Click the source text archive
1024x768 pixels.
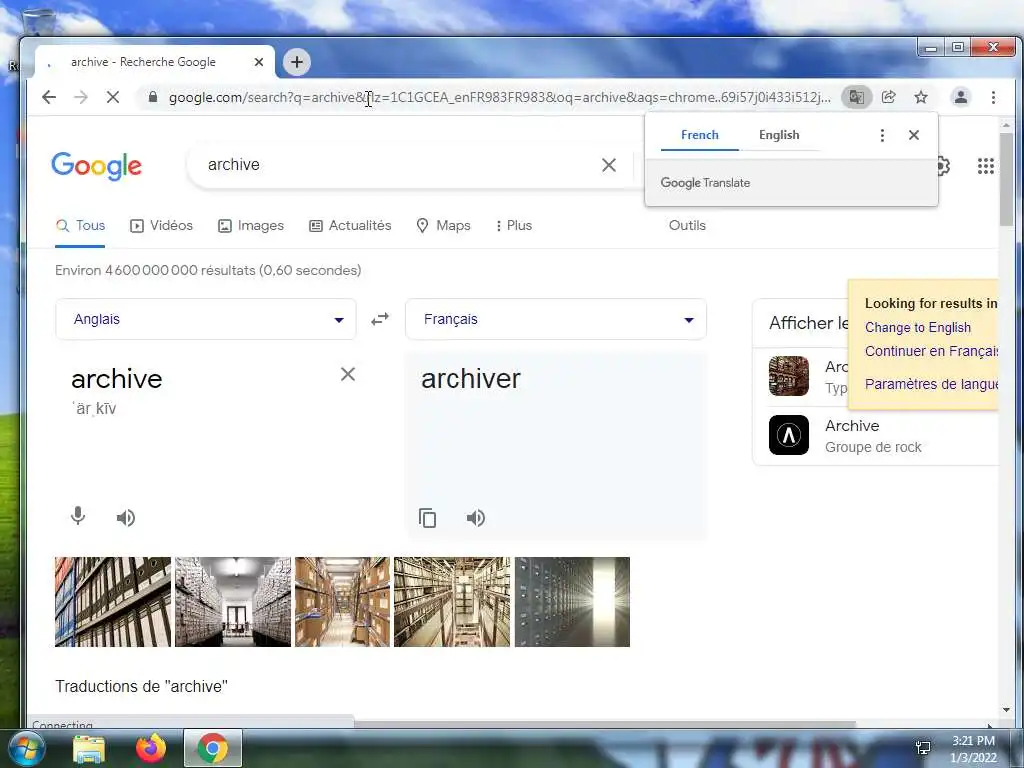[x=117, y=379]
